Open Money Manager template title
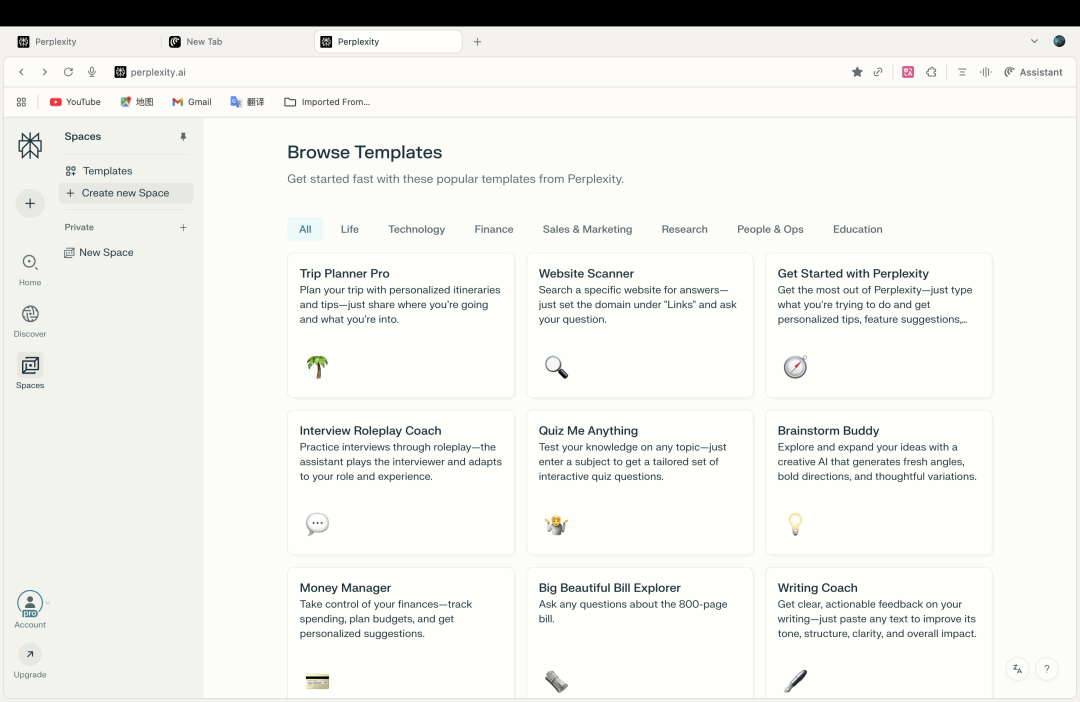 click(x=345, y=588)
